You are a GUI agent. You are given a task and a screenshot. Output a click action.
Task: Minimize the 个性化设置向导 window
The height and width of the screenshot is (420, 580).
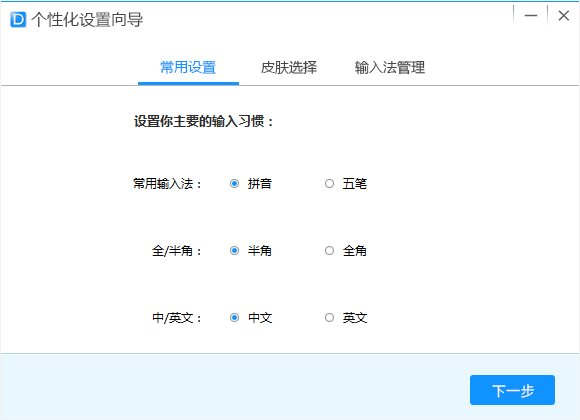pos(531,16)
